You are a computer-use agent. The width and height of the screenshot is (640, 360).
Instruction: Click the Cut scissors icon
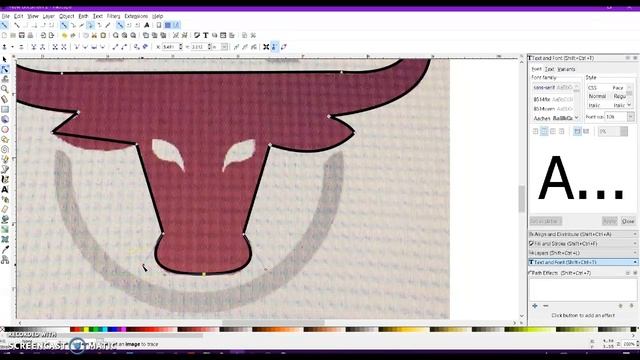pos(94,36)
